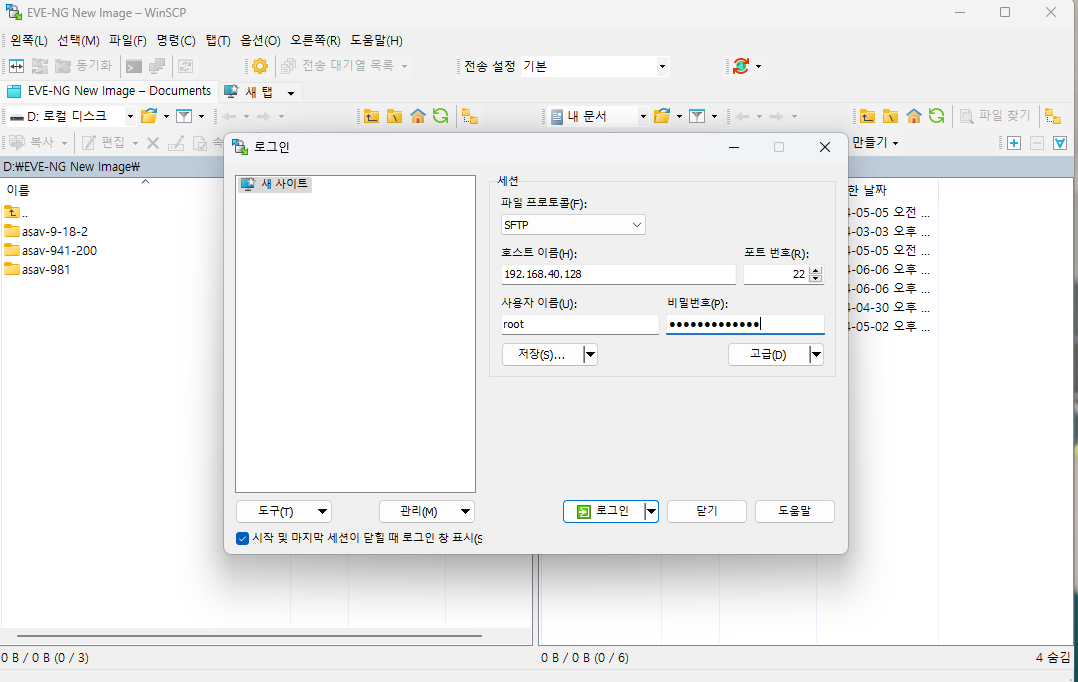Click open directory folder icon beside 내 문서 combo
The width and height of the screenshot is (1078, 682).
click(661, 116)
